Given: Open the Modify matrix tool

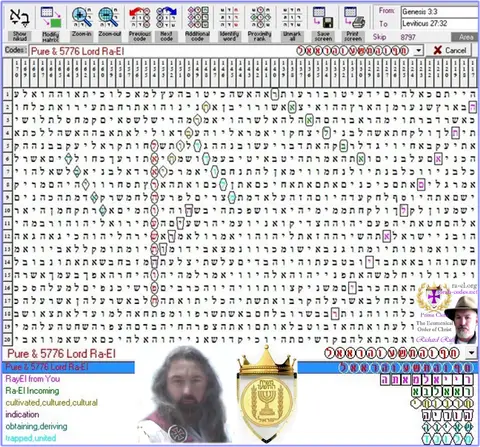Looking at the screenshot, I should (51, 18).
